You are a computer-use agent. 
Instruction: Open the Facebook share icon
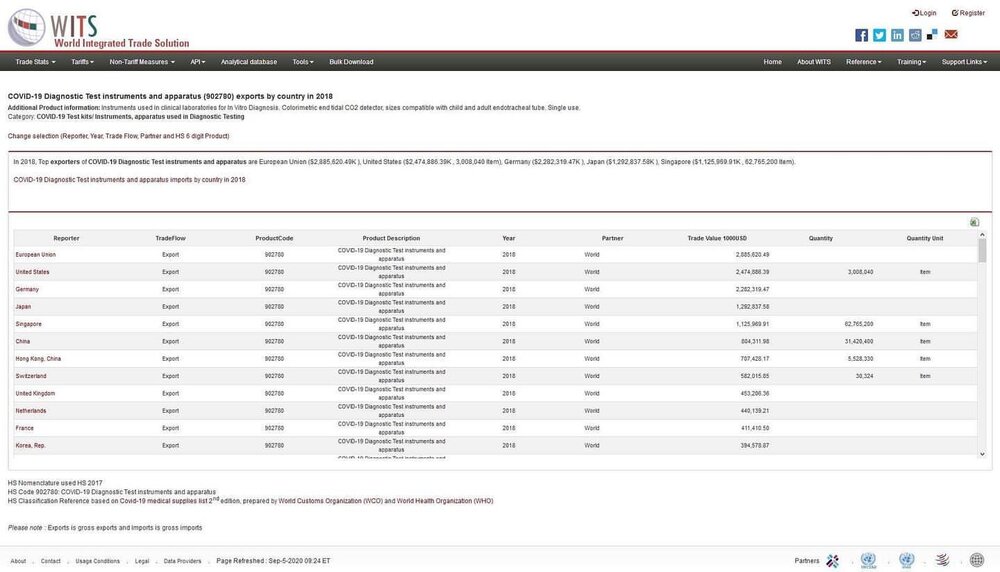coord(861,35)
